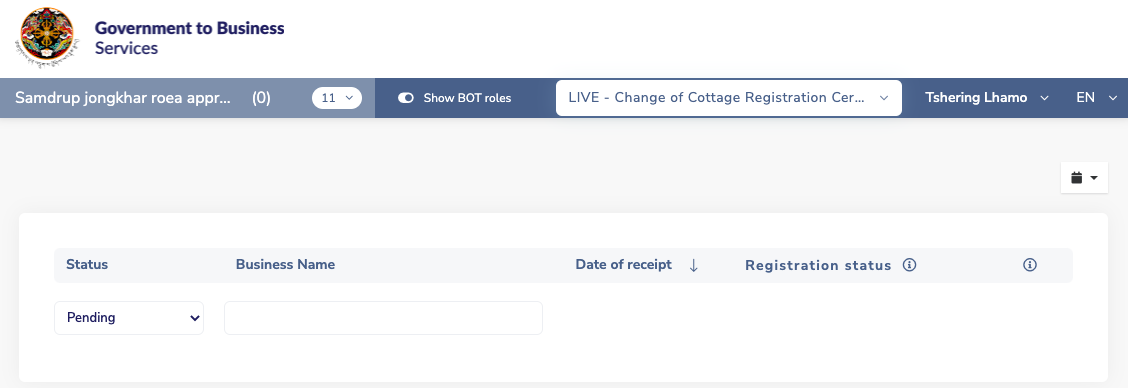This screenshot has width=1128, height=388.
Task: Click the Business Name column header
Action: pyautogui.click(x=286, y=264)
